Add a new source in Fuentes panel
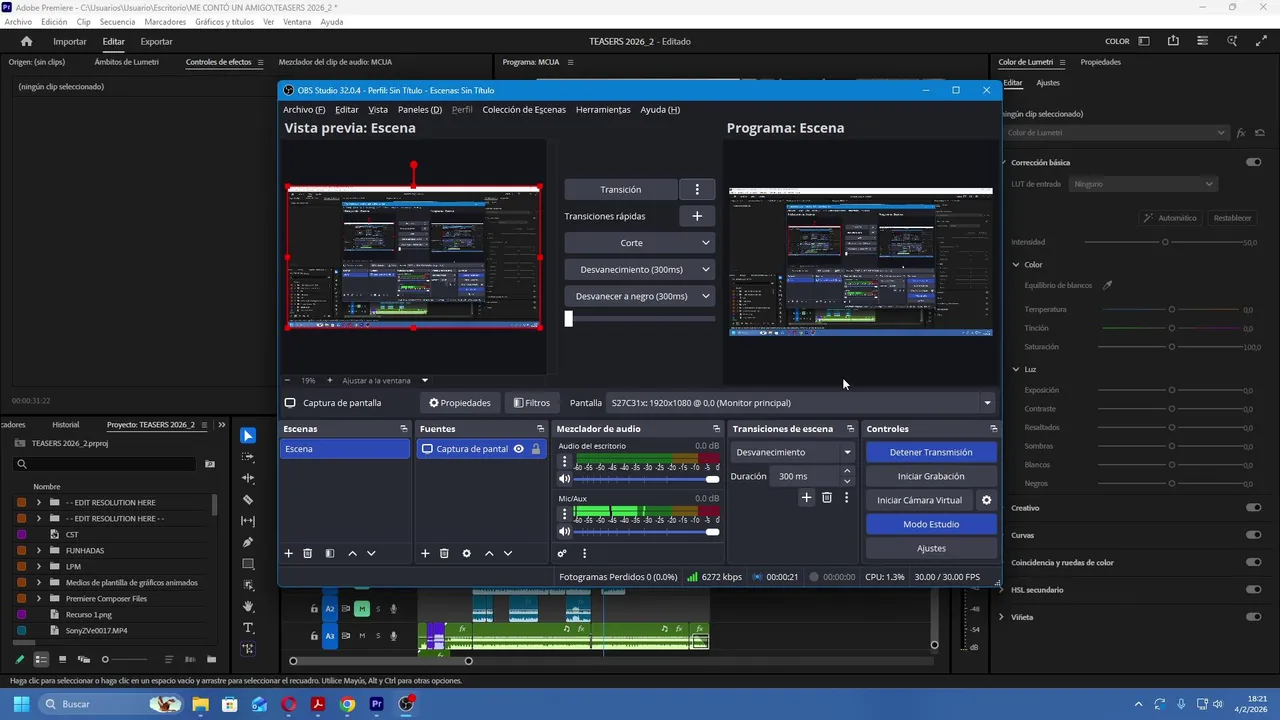The width and height of the screenshot is (1280, 720). coord(425,553)
